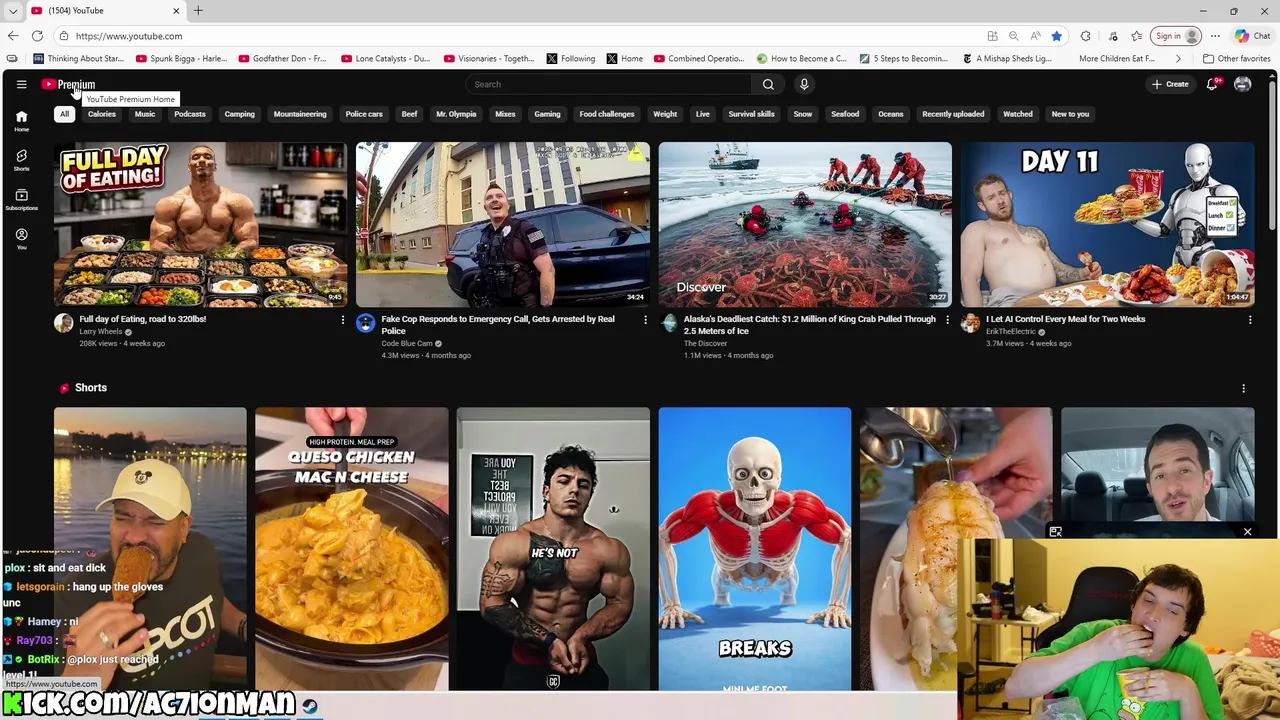The height and width of the screenshot is (720, 1280).
Task: Open browser Extensions puzzle icon
Action: (x=1085, y=36)
